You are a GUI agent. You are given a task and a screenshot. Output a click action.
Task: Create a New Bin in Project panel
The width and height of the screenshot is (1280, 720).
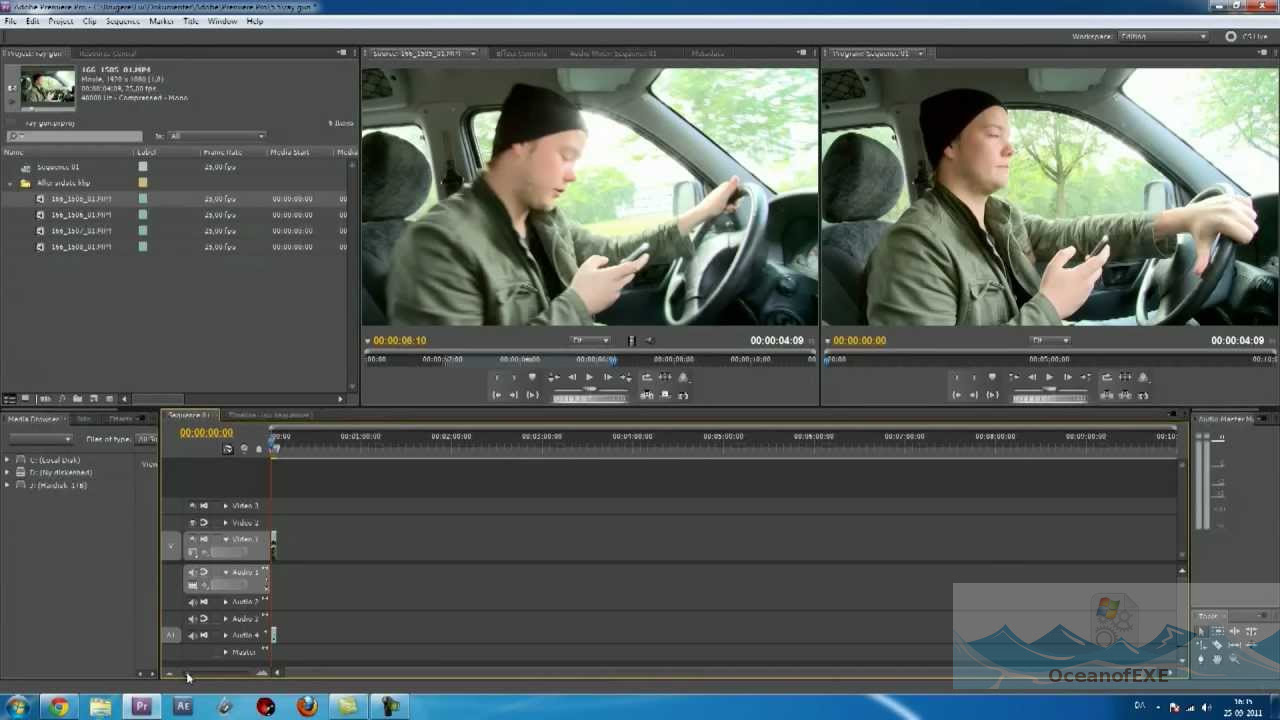coord(77,399)
